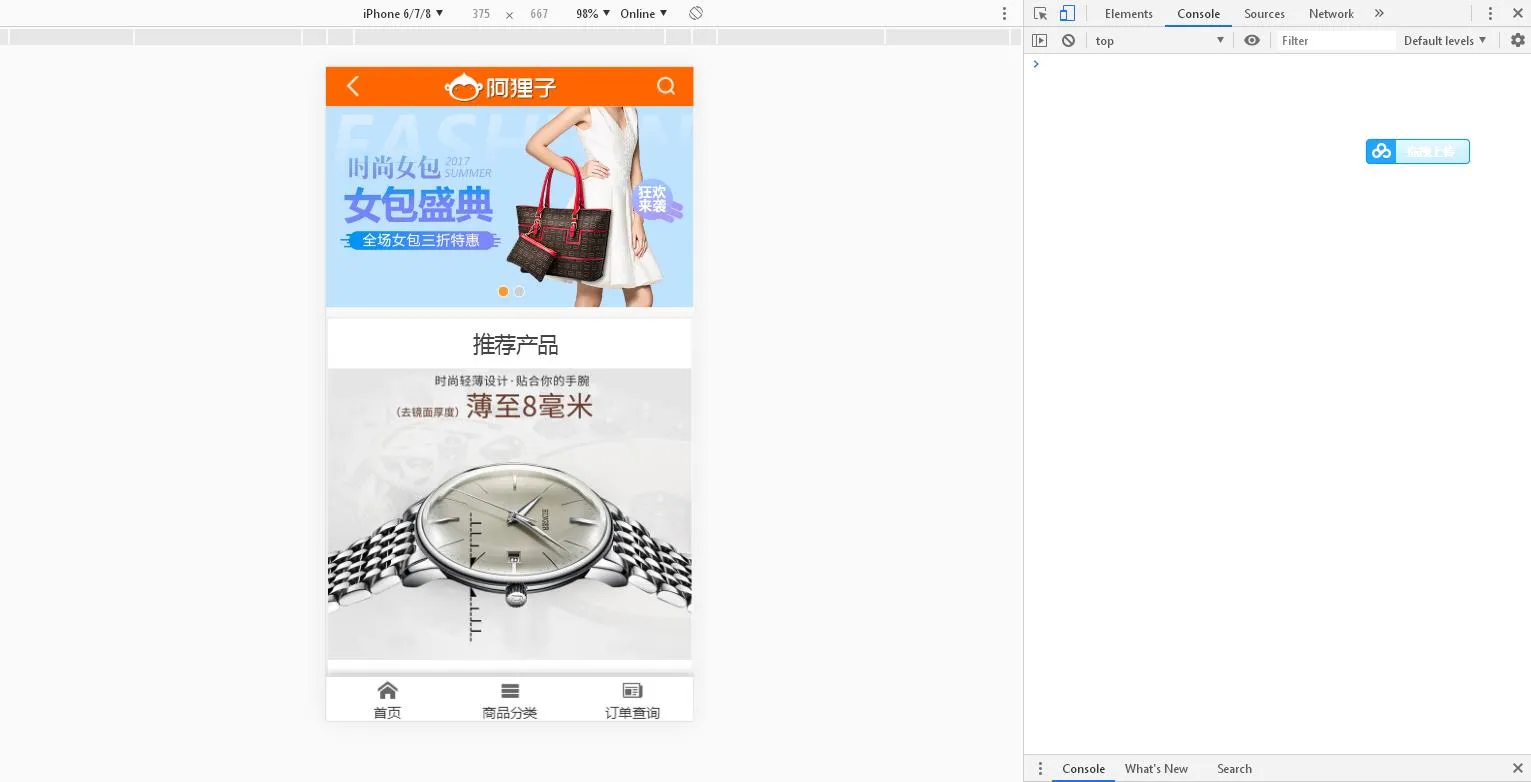This screenshot has width=1531, height=782.
Task: Open device toolbar more options menu
Action: tap(1004, 14)
